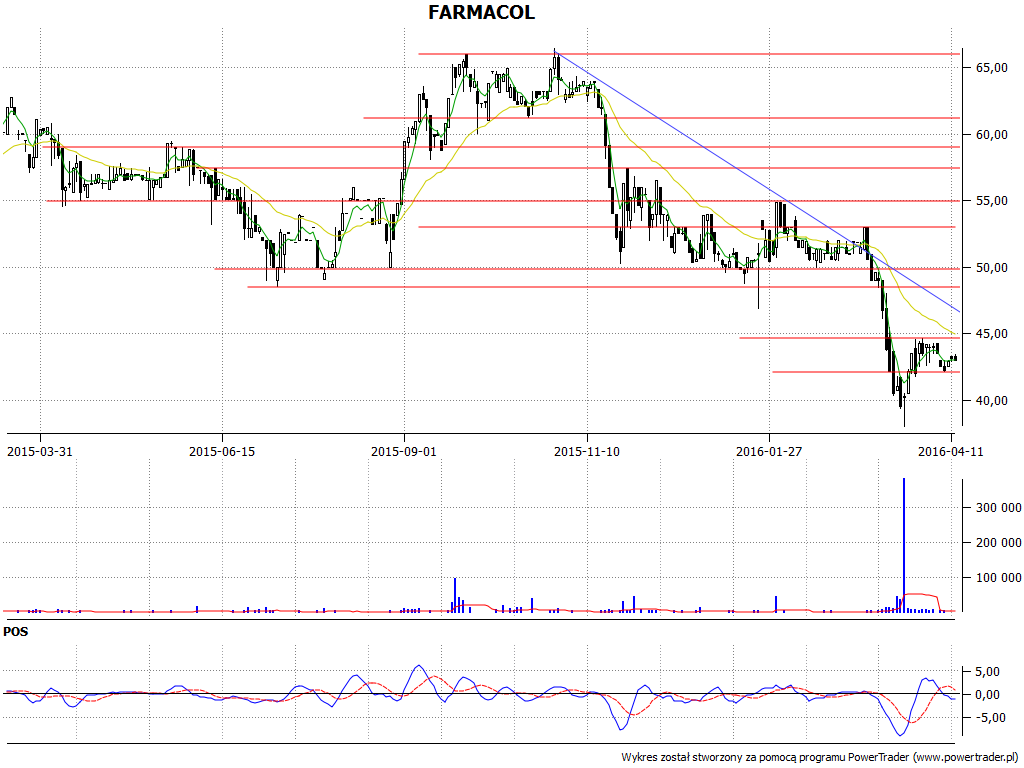
Task: Select the 2016-04-11 date label
Action: 951,452
